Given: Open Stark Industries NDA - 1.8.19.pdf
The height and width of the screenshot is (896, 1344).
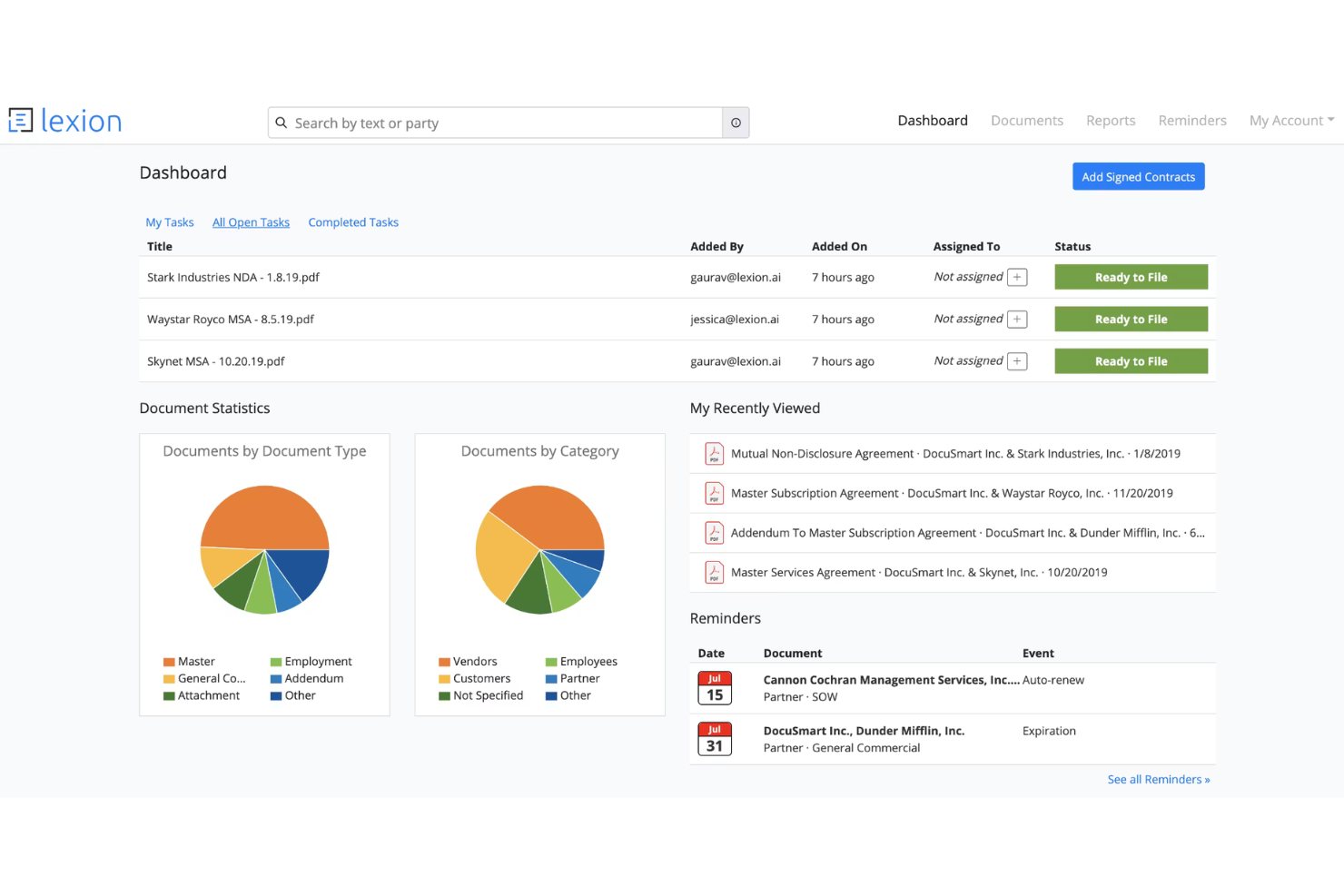Looking at the screenshot, I should (233, 277).
